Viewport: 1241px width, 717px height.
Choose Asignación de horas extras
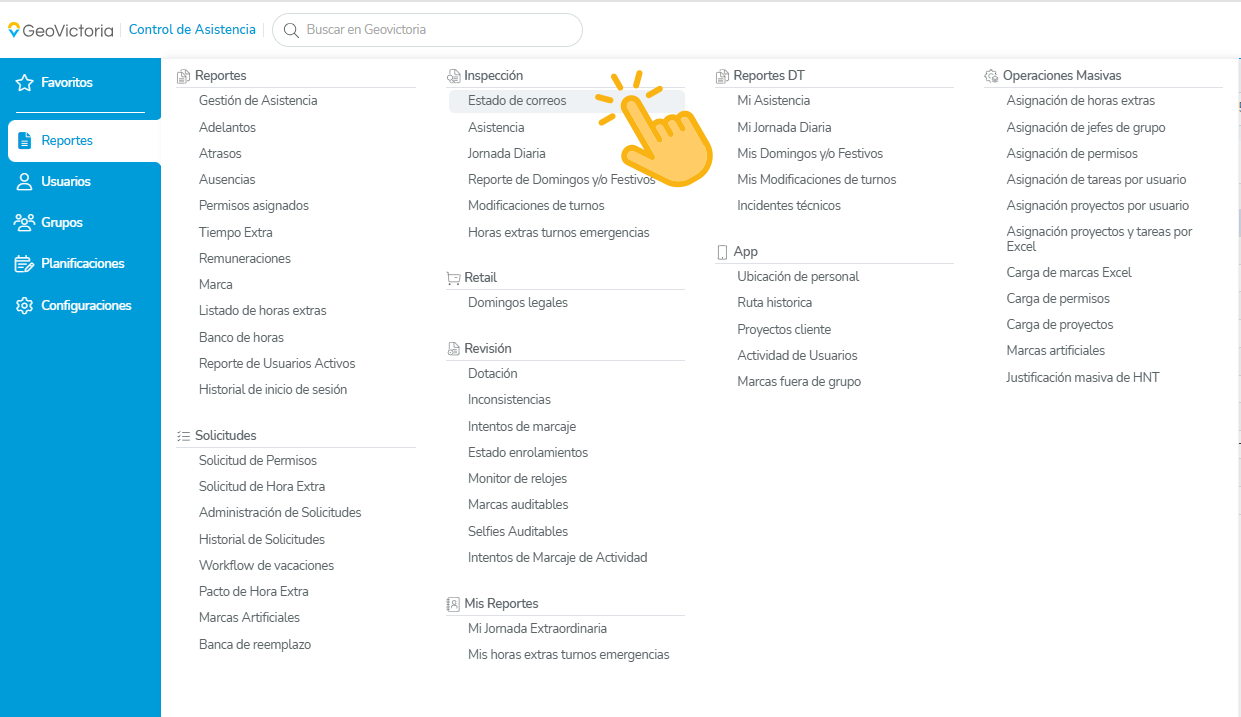(x=1081, y=101)
